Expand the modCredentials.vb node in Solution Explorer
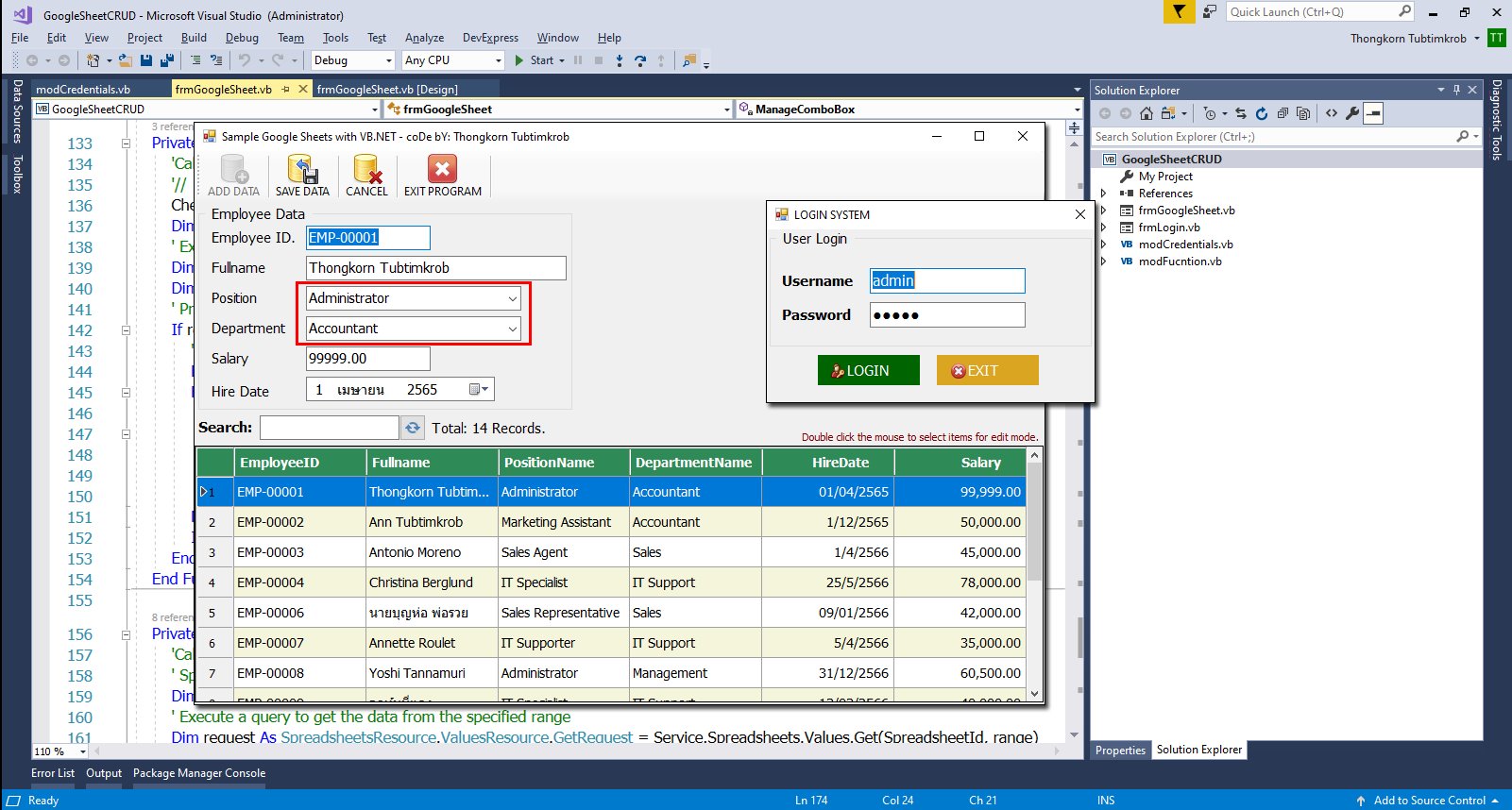The width and height of the screenshot is (1512, 810). [1103, 245]
